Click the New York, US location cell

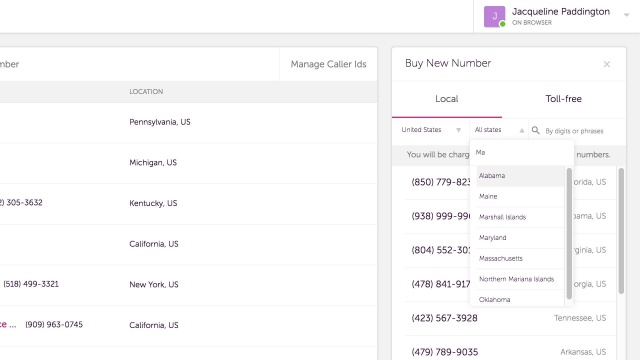(x=154, y=284)
